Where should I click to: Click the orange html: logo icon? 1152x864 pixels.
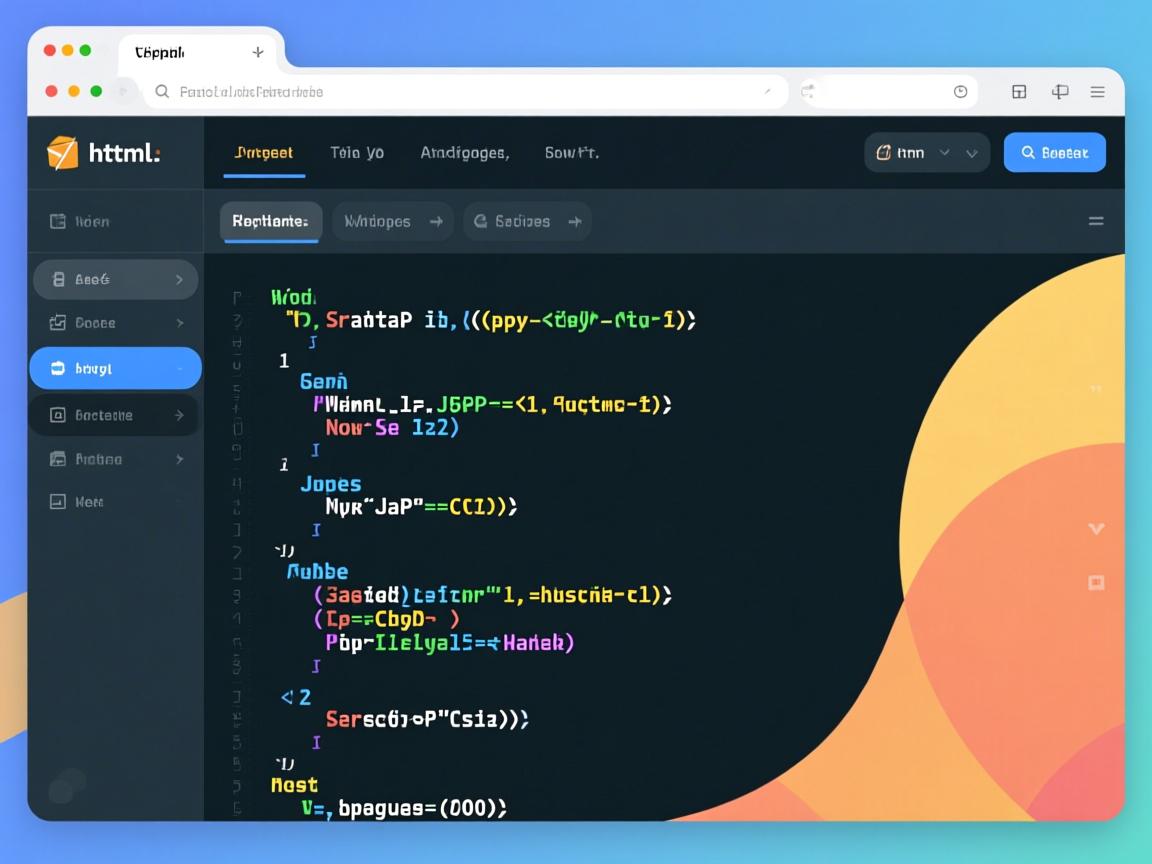click(x=62, y=153)
